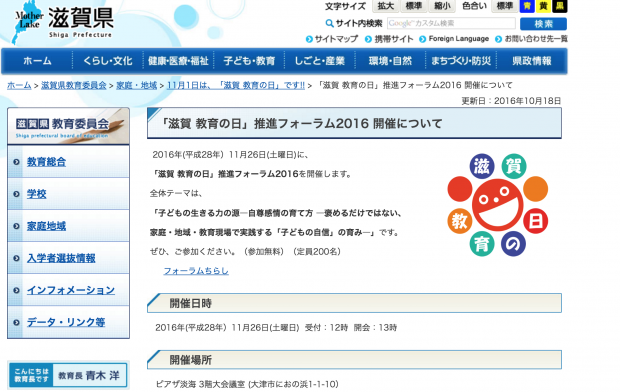This screenshot has width=620, height=392.
Task: Click 滋賀県教育委員会 breadcrumb link
Action: coord(74,85)
